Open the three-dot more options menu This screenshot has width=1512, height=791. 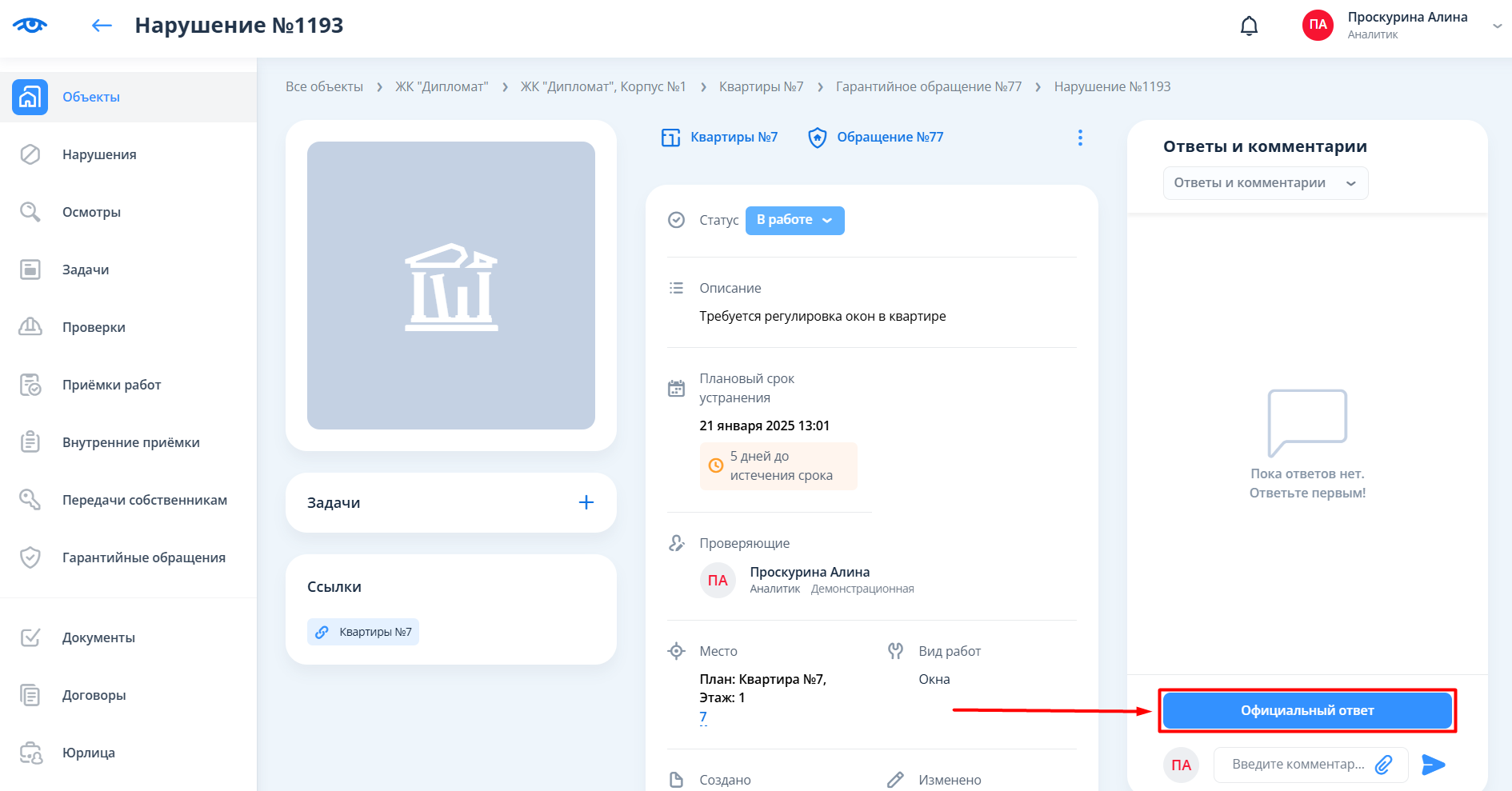coord(1080,138)
